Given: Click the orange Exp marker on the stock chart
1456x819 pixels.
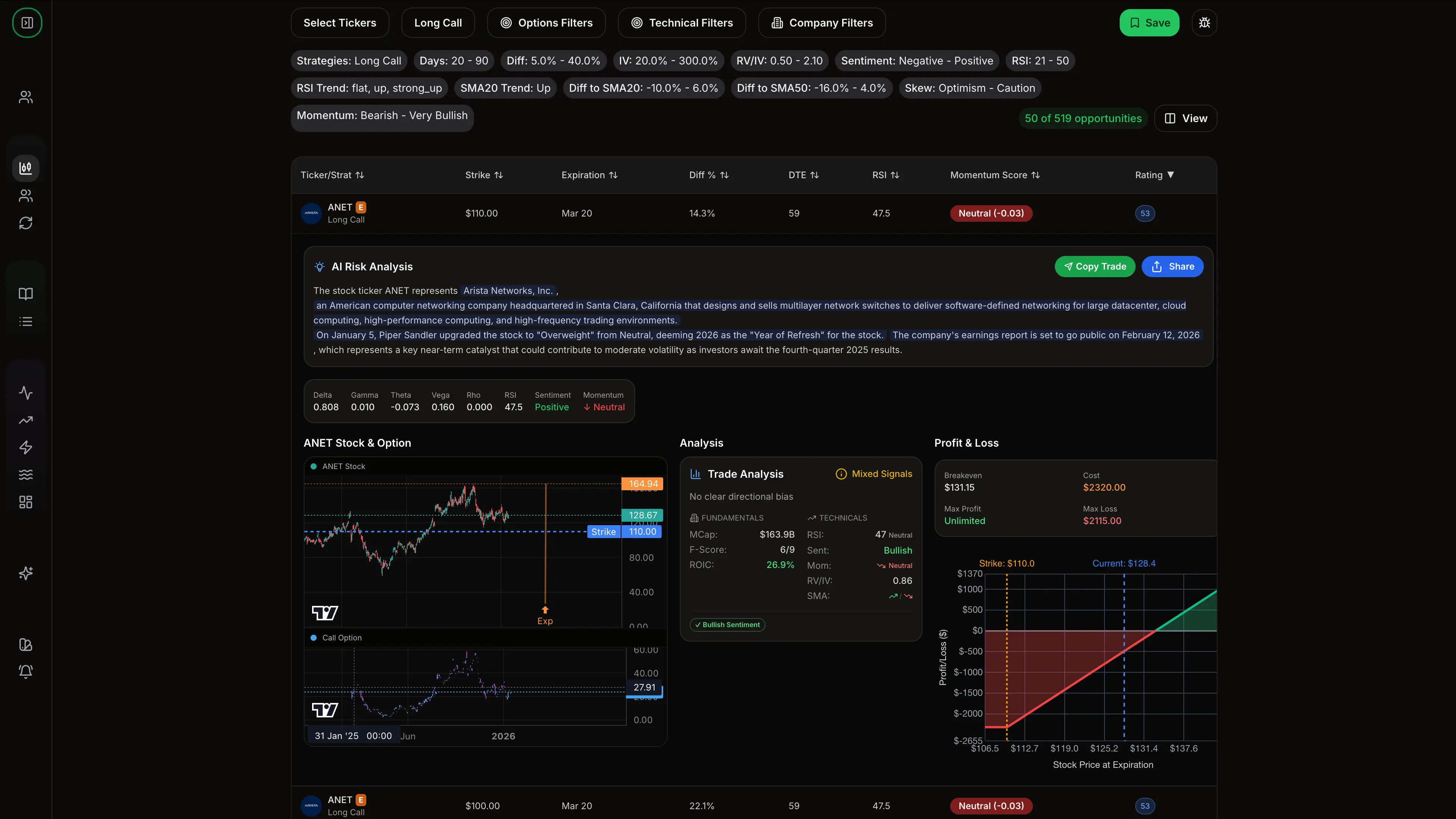Looking at the screenshot, I should tap(545, 615).
